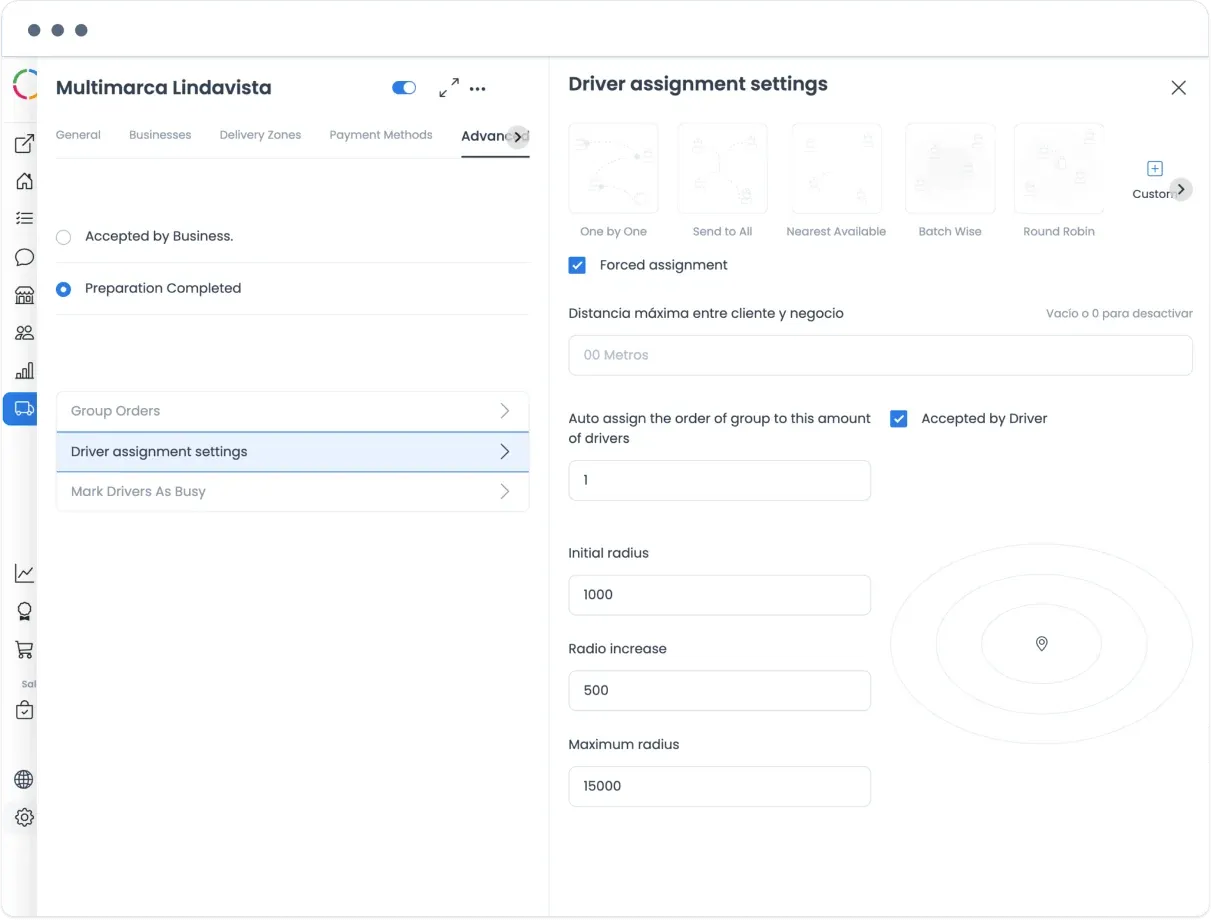Open the chat bubble icon in sidebar
The height and width of the screenshot is (920, 1211).
pos(24,257)
